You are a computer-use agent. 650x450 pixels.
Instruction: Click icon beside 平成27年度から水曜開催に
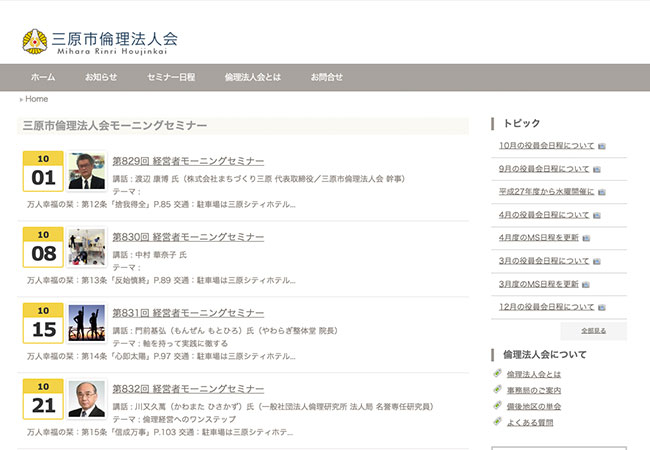pyautogui.click(x=602, y=192)
